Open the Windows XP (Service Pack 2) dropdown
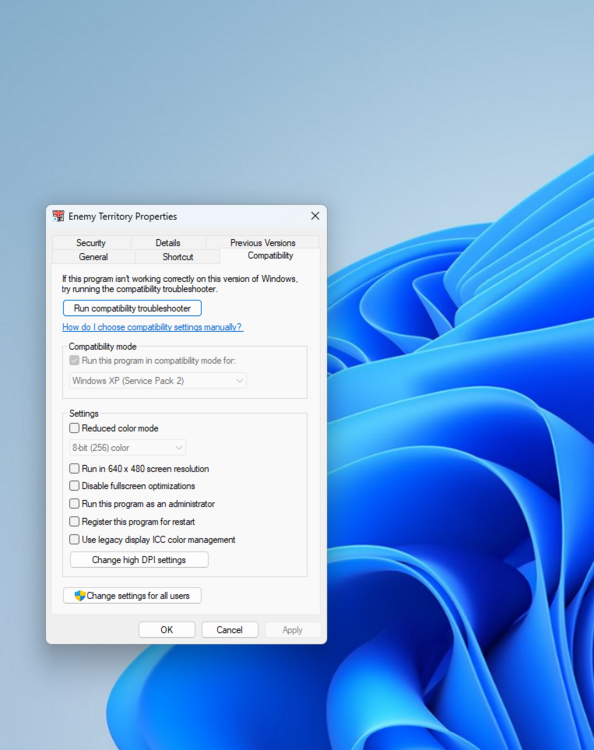This screenshot has height=750, width=594. 158,381
